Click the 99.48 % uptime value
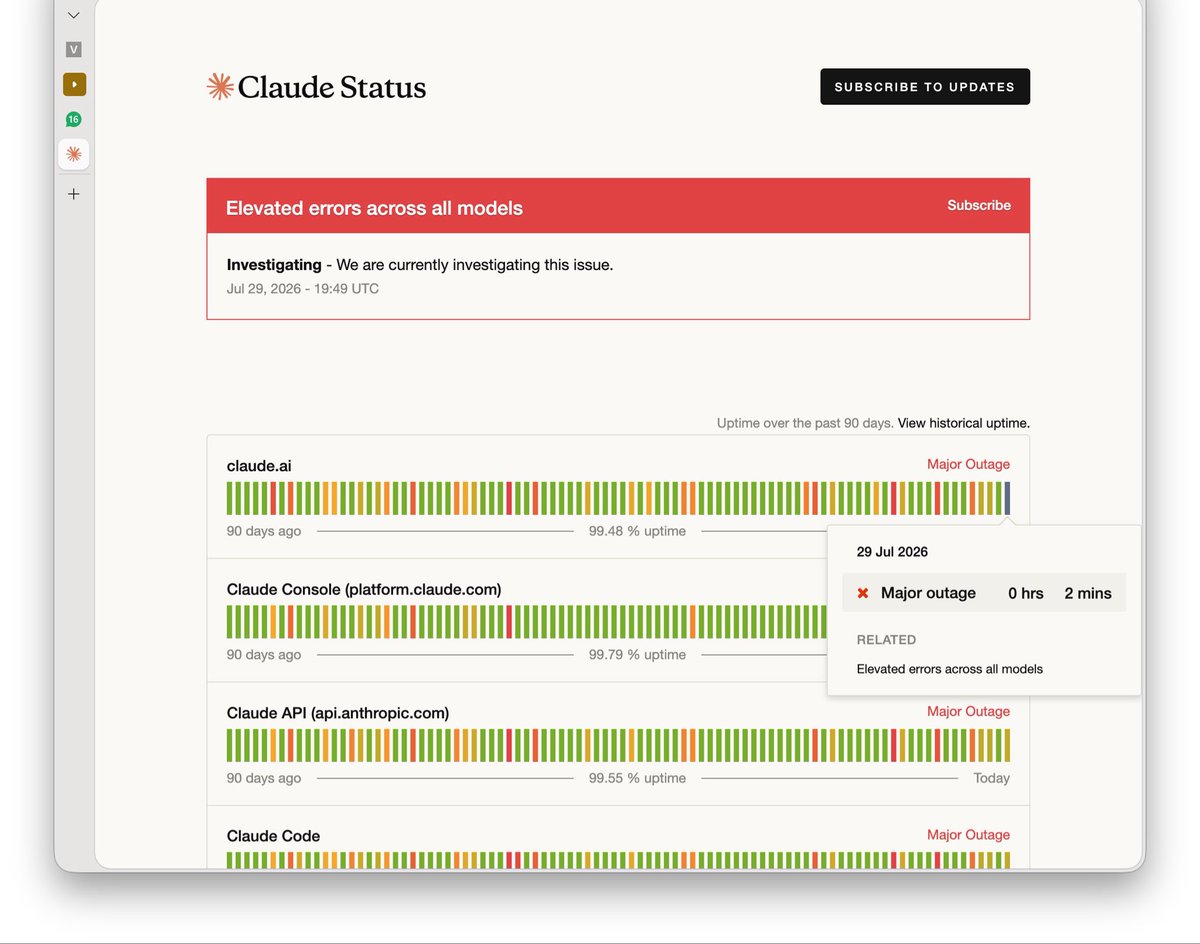 (x=637, y=531)
